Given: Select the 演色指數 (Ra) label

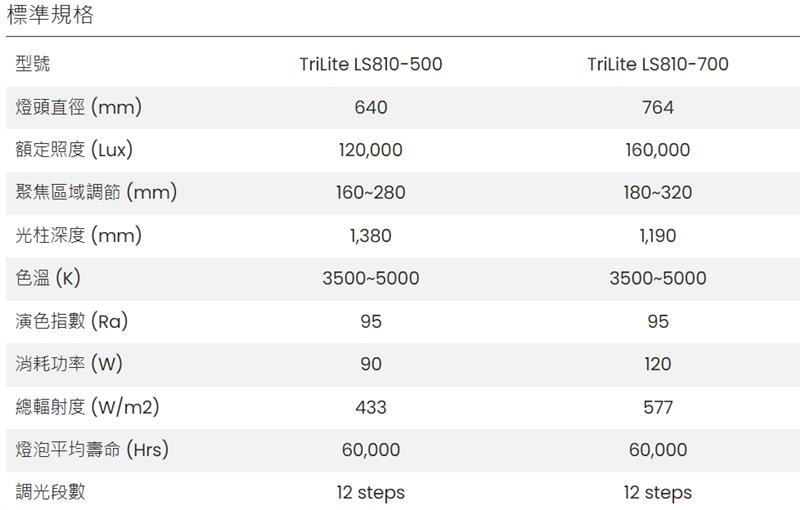Looking at the screenshot, I should (71, 321).
